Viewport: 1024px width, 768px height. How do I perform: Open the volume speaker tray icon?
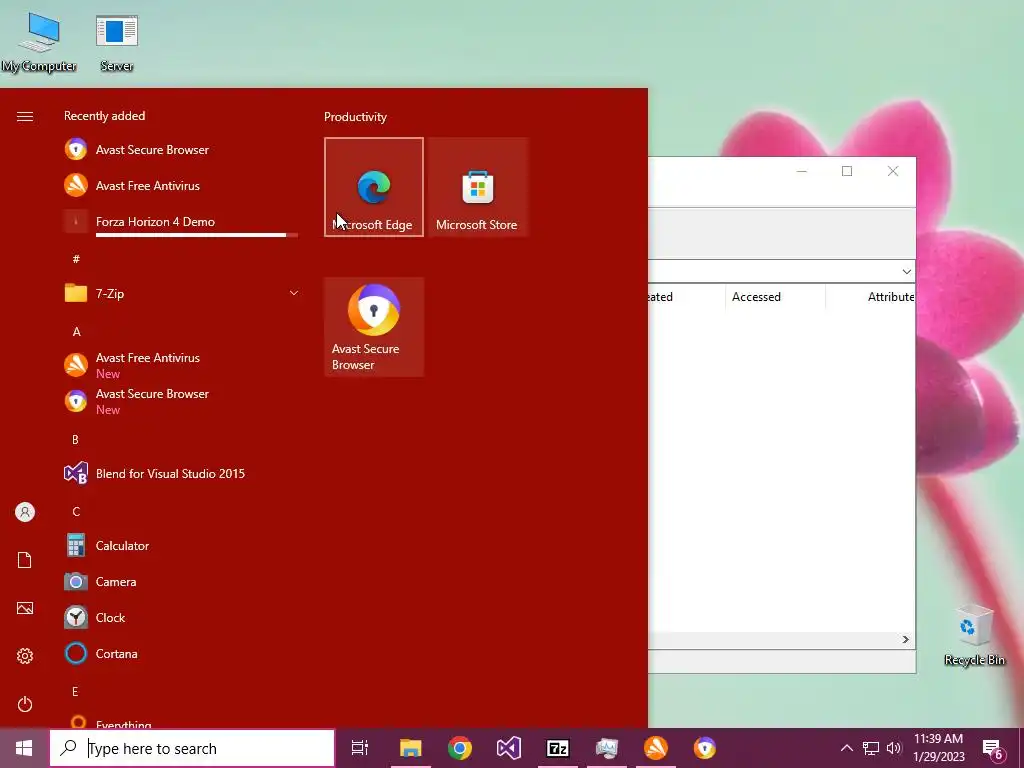pyautogui.click(x=894, y=748)
